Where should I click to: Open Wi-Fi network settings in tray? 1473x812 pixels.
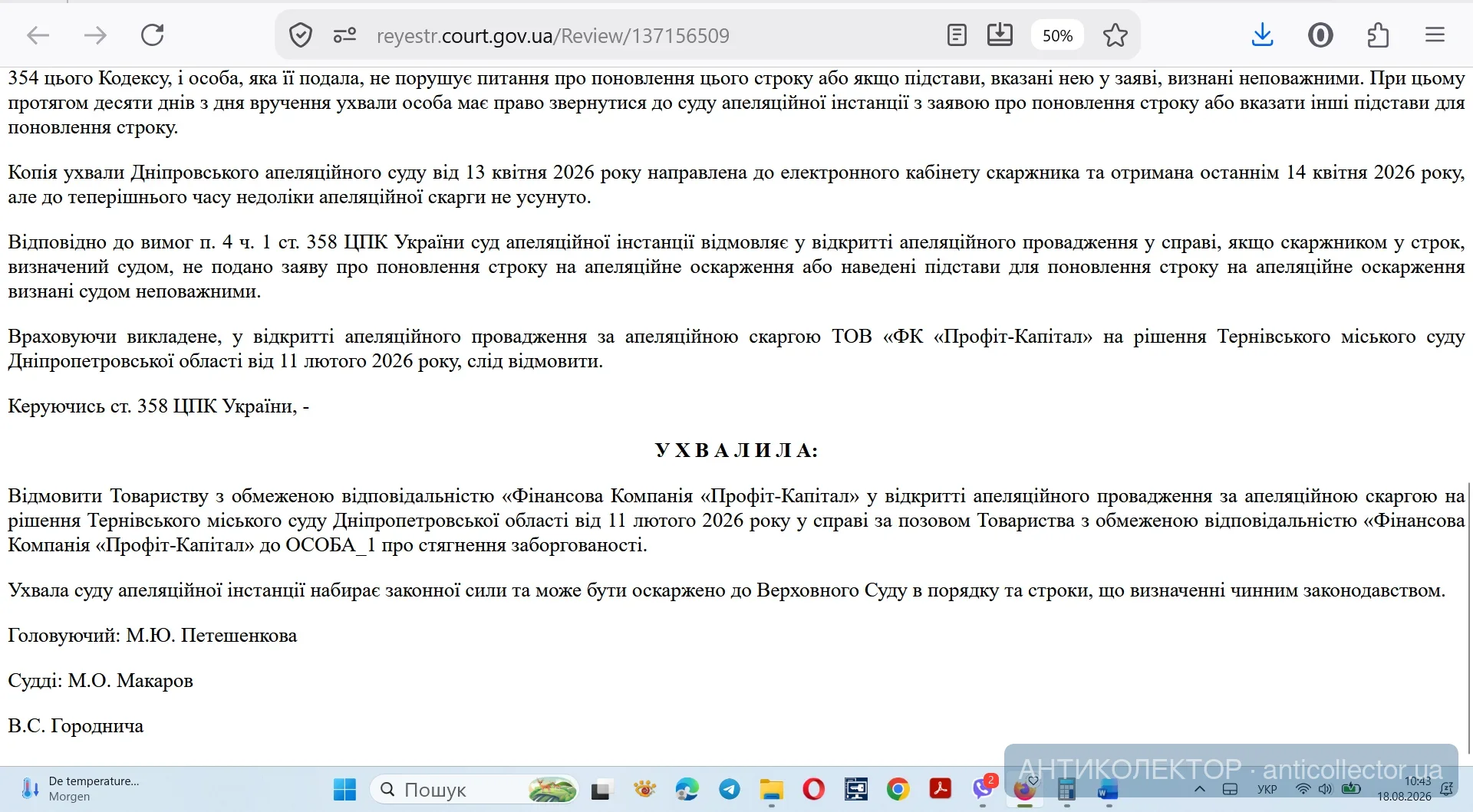click(x=1303, y=789)
